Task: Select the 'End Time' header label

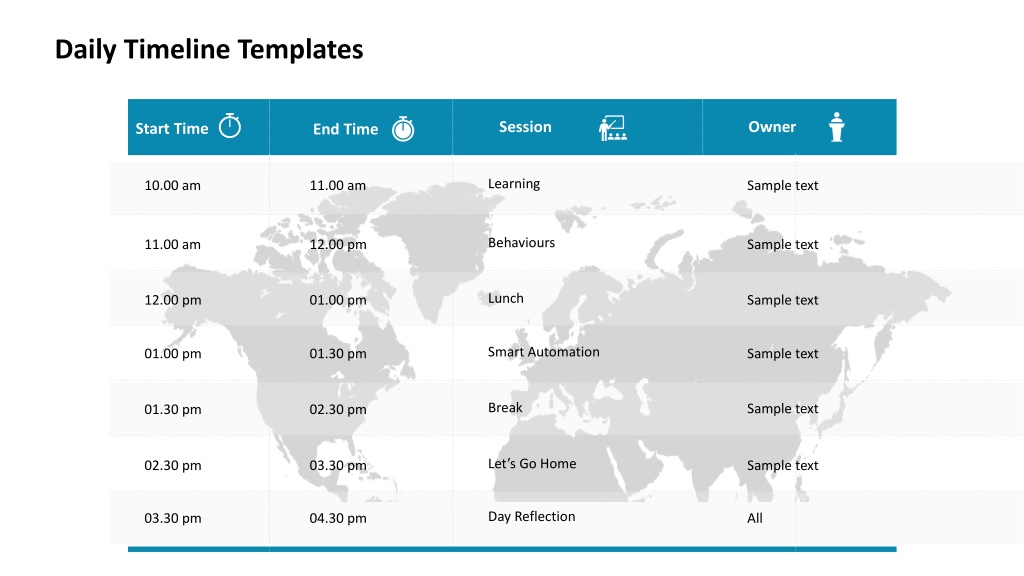Action: tap(345, 129)
